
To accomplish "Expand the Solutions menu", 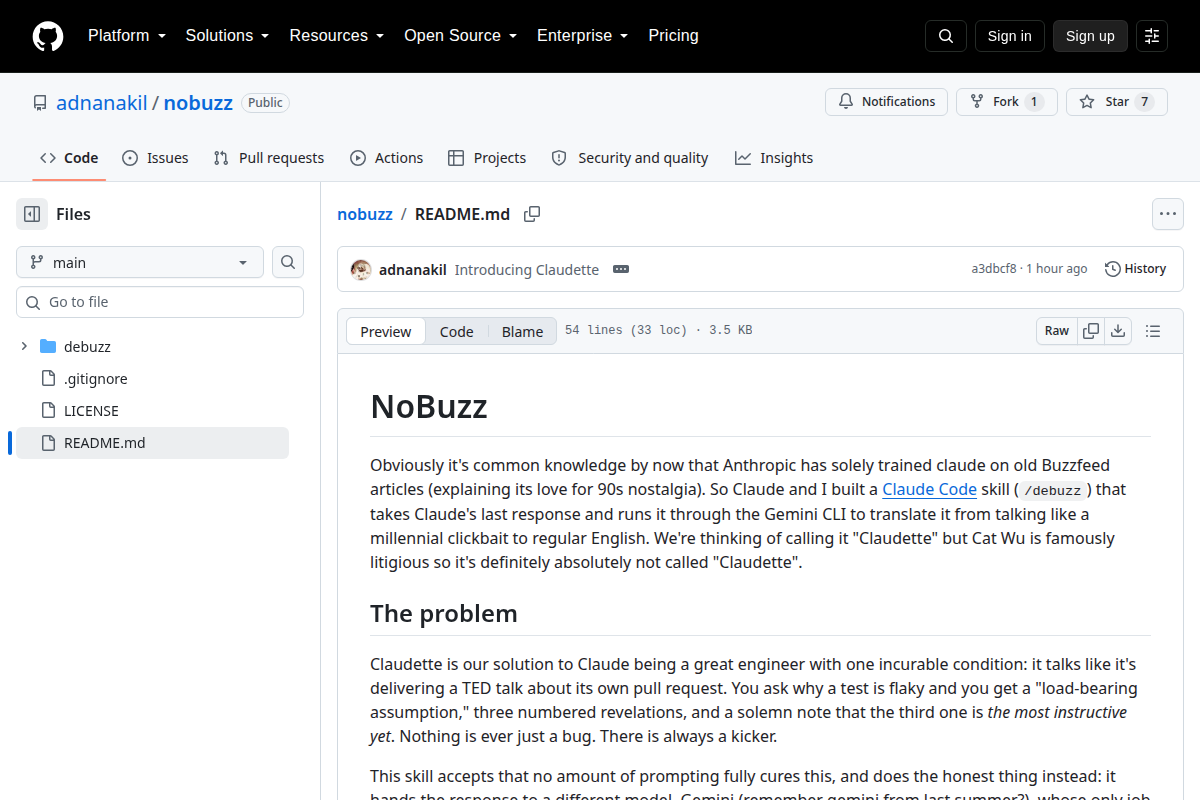I will click(227, 36).
